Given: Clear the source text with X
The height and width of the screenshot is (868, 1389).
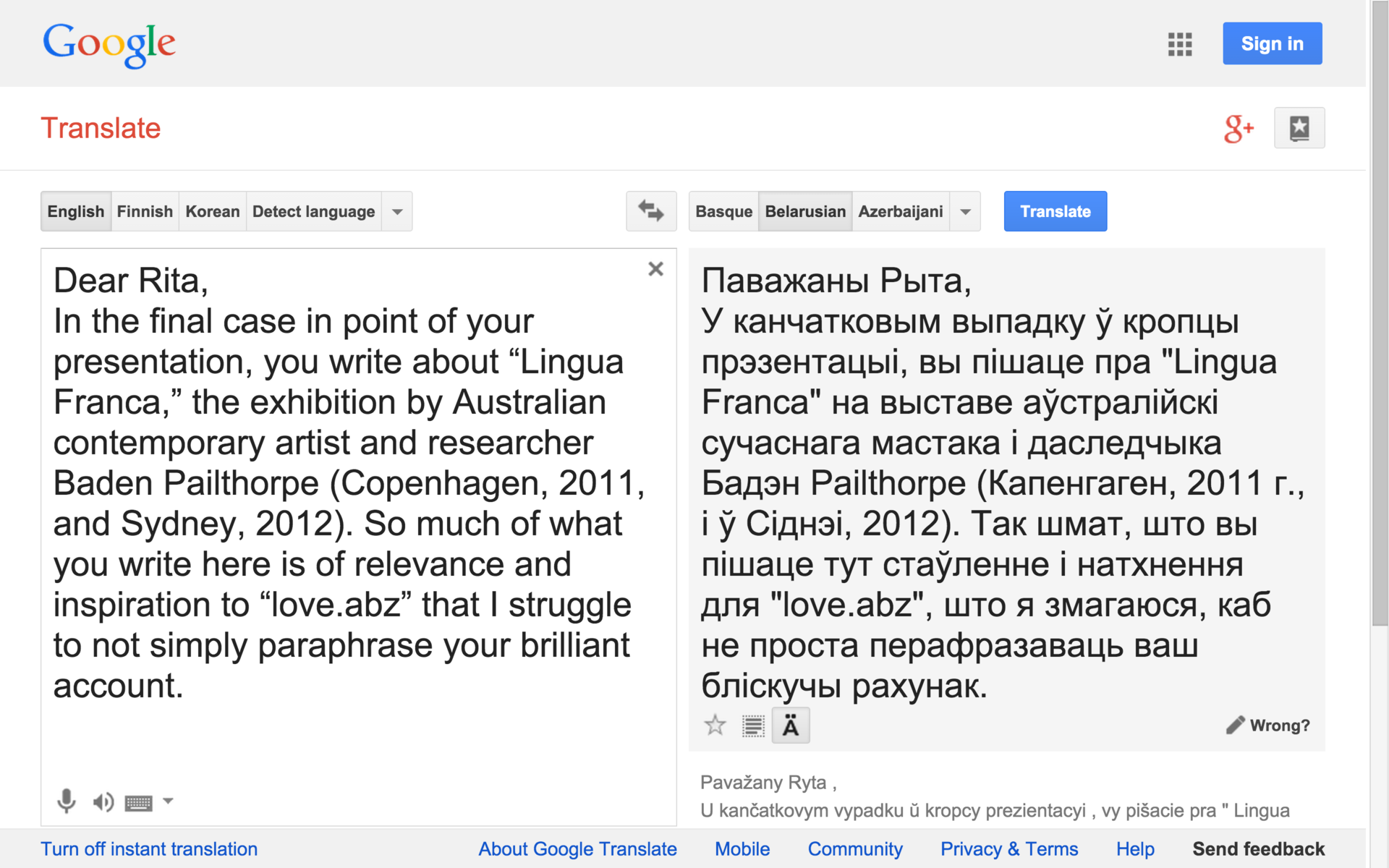Looking at the screenshot, I should 655,269.
